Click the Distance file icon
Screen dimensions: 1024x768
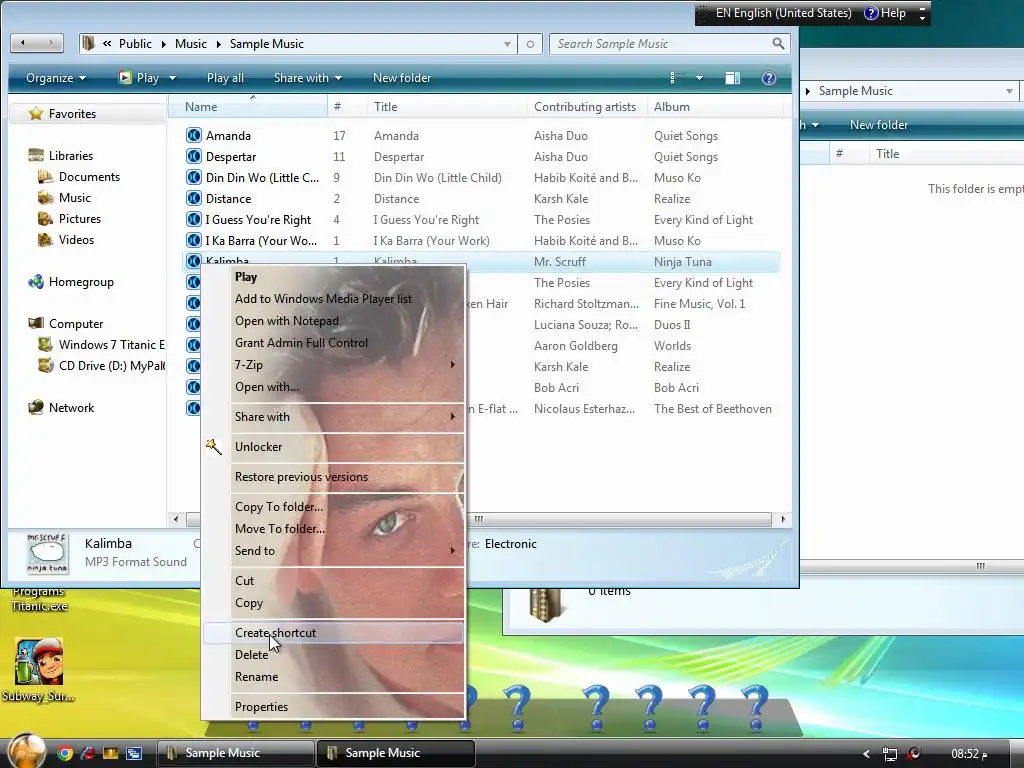click(193, 199)
